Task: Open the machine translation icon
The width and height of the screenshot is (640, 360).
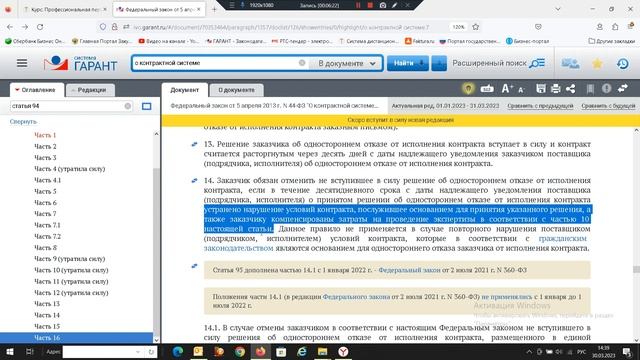Action: coord(487,89)
